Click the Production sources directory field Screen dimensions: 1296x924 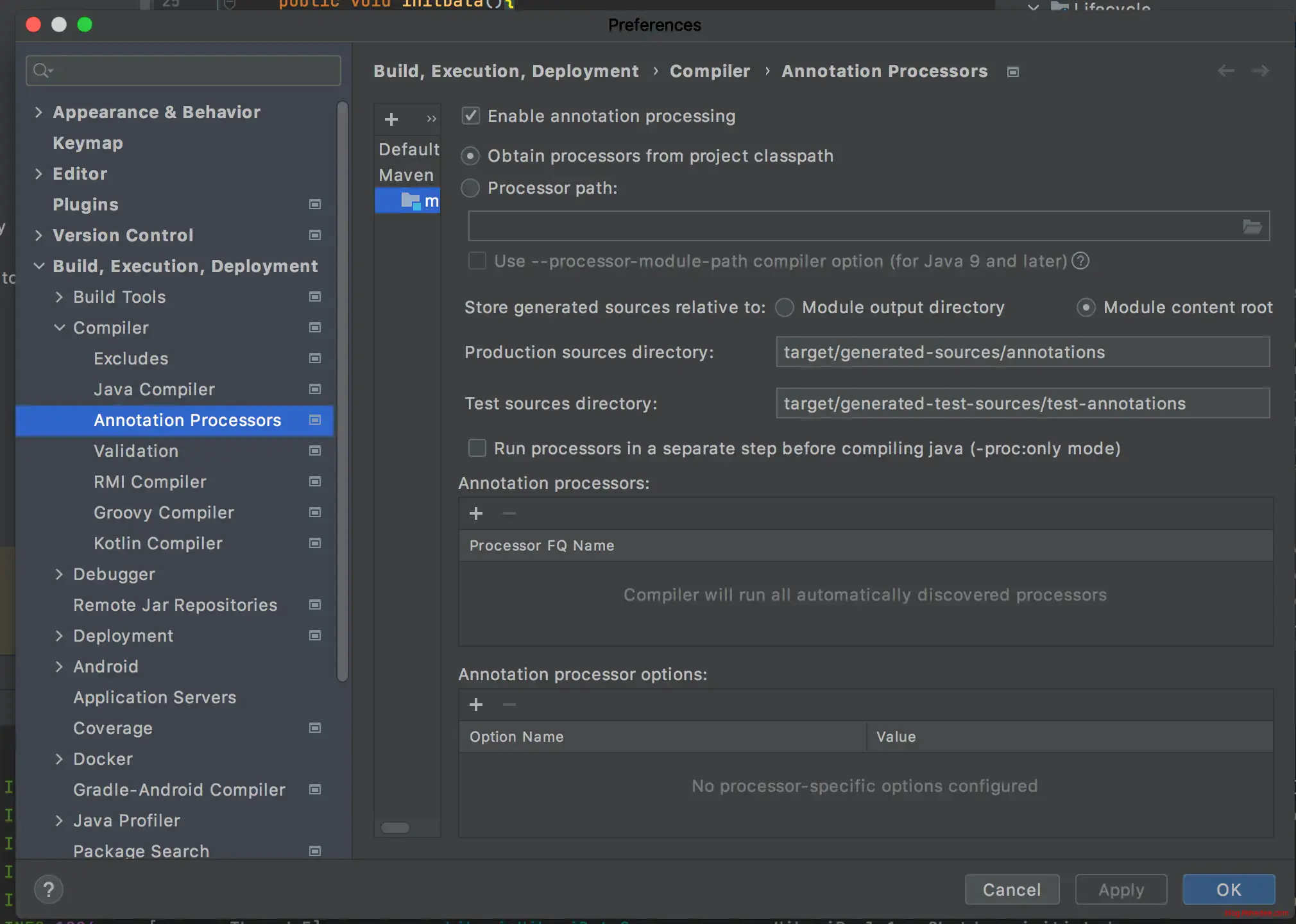tap(1022, 352)
